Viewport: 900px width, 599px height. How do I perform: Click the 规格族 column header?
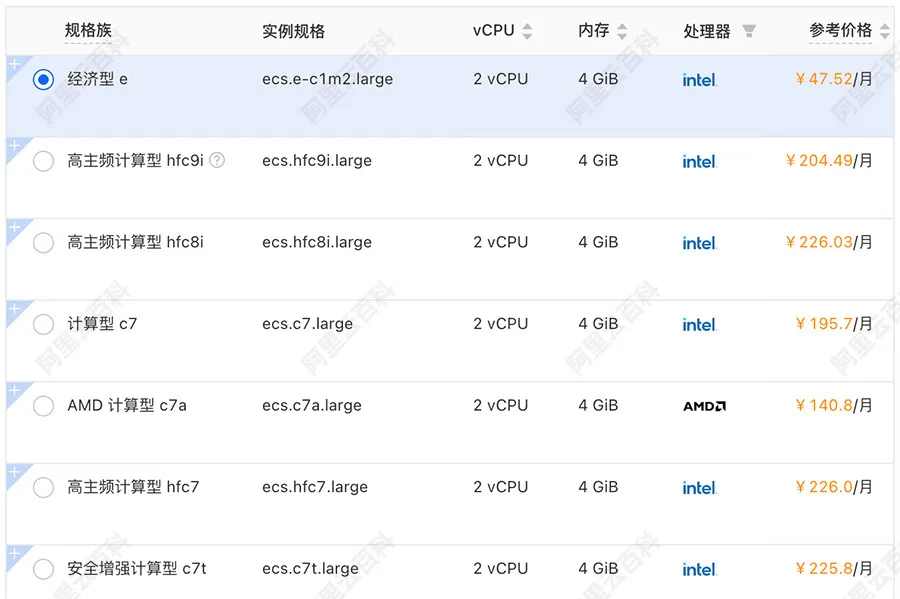coord(88,31)
